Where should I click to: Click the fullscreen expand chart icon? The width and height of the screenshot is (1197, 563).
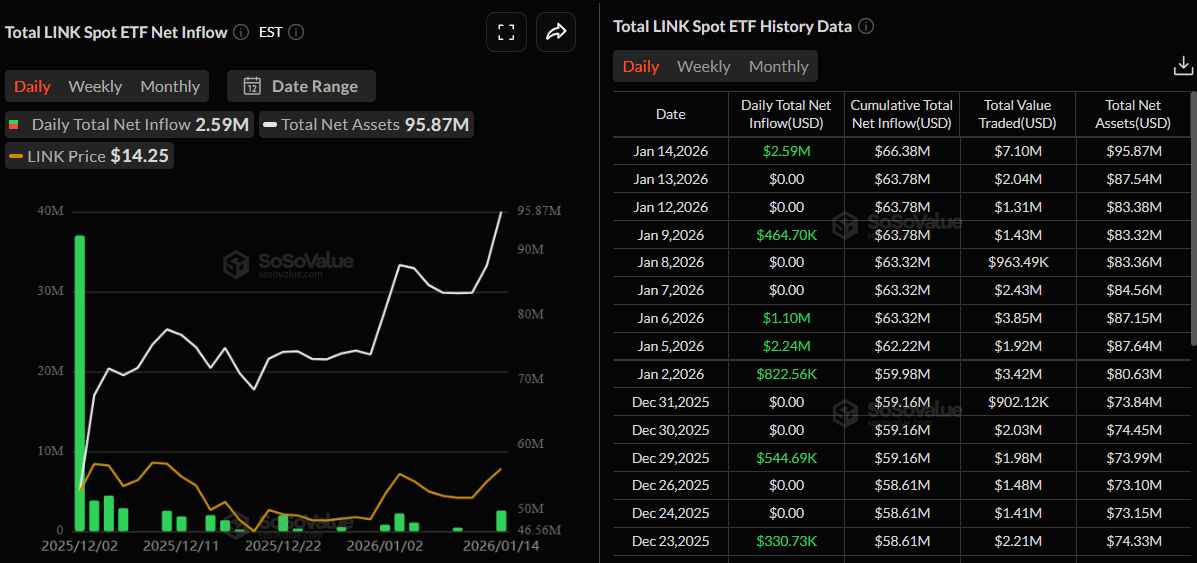coord(506,32)
